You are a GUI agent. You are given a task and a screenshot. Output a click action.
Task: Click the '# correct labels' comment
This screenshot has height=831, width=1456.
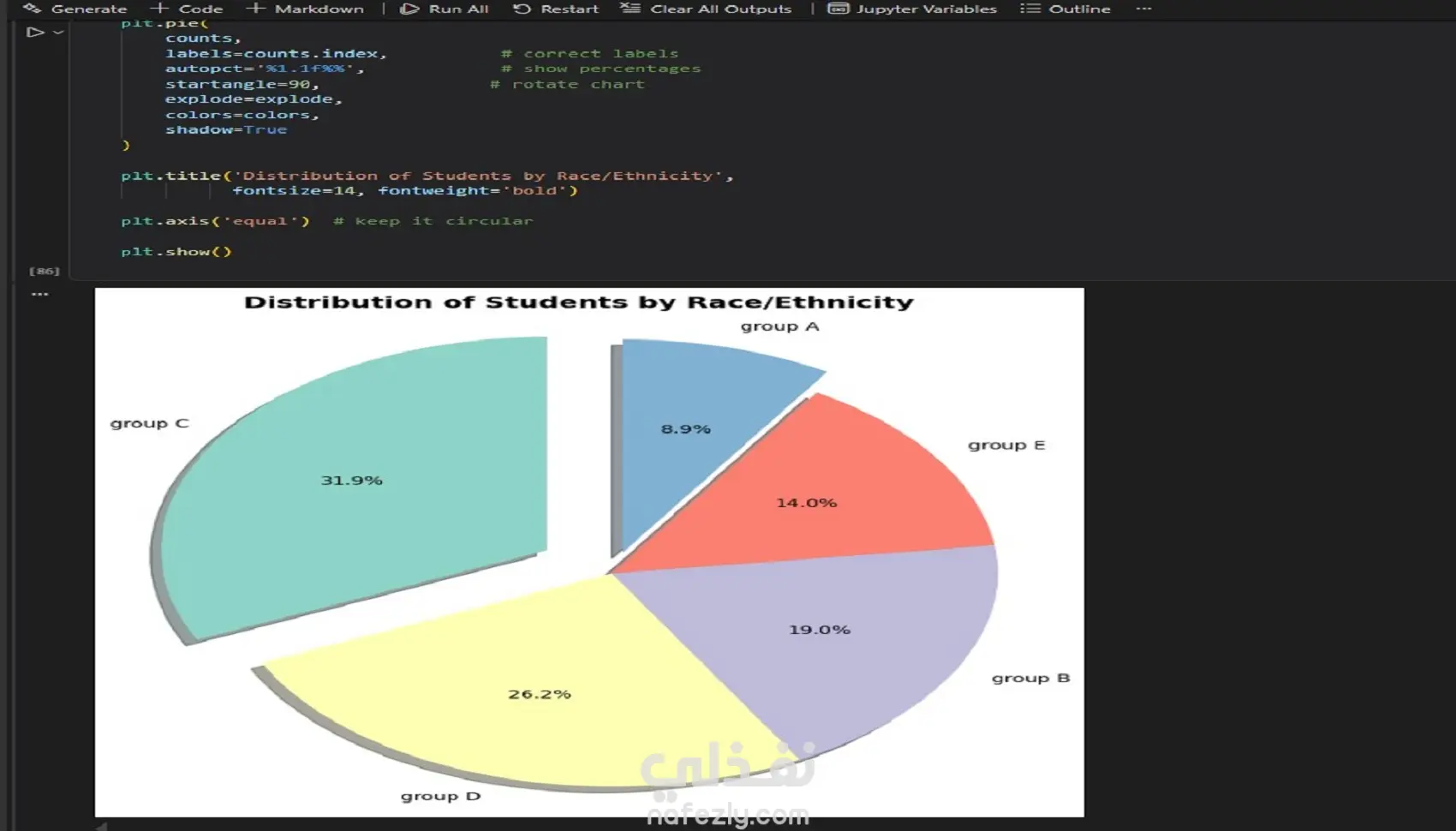tap(589, 53)
